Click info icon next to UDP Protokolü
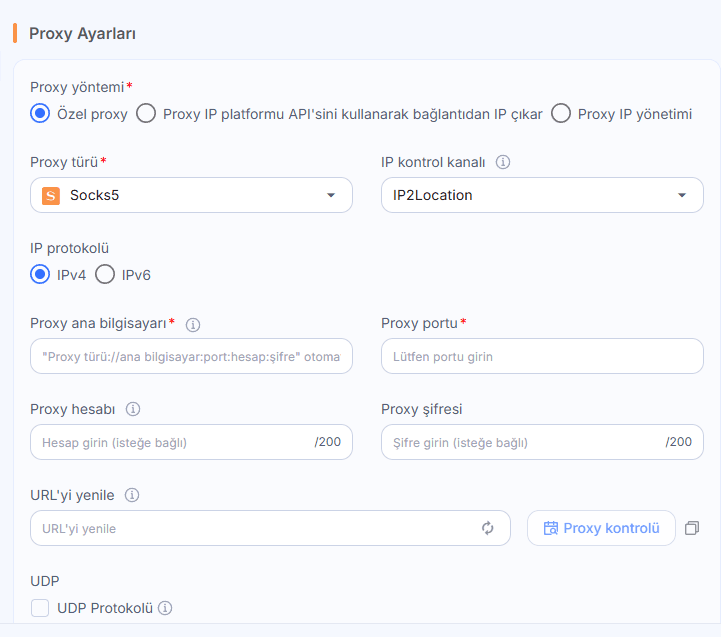The height and width of the screenshot is (637, 721). click(x=165, y=608)
